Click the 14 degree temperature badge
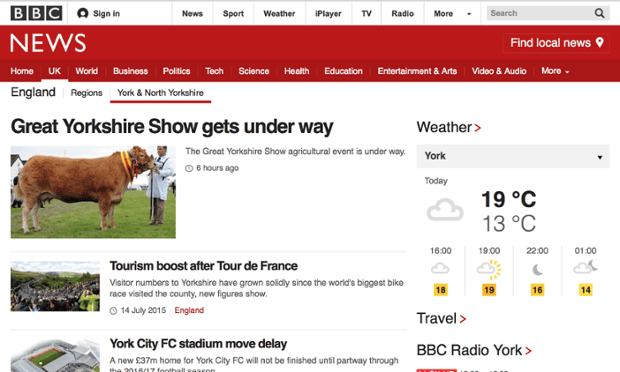This screenshot has width=620, height=372. pyautogui.click(x=585, y=290)
